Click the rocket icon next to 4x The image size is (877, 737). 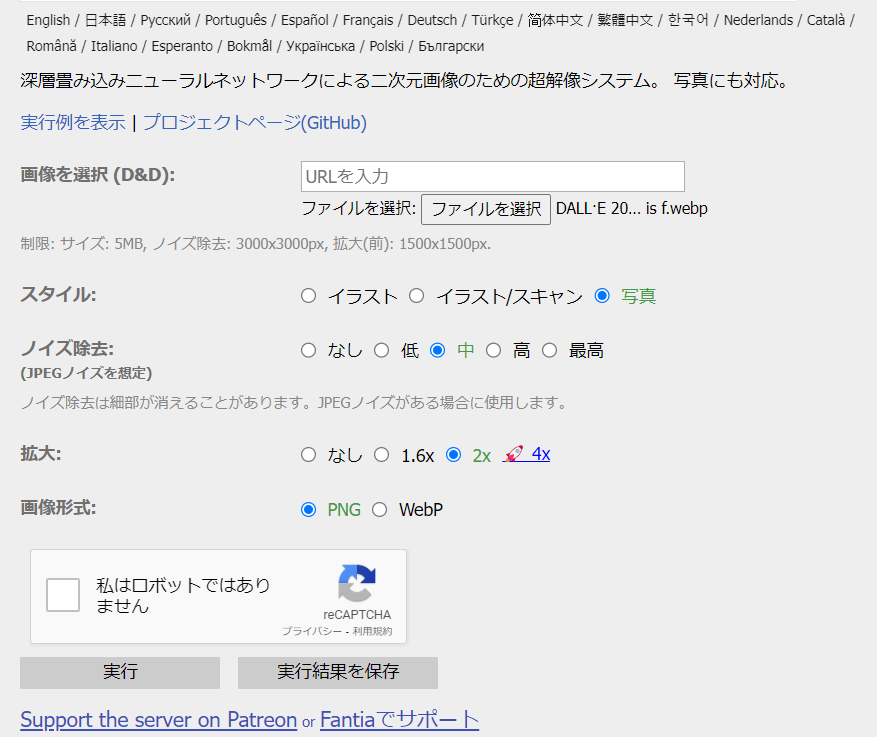(515, 454)
